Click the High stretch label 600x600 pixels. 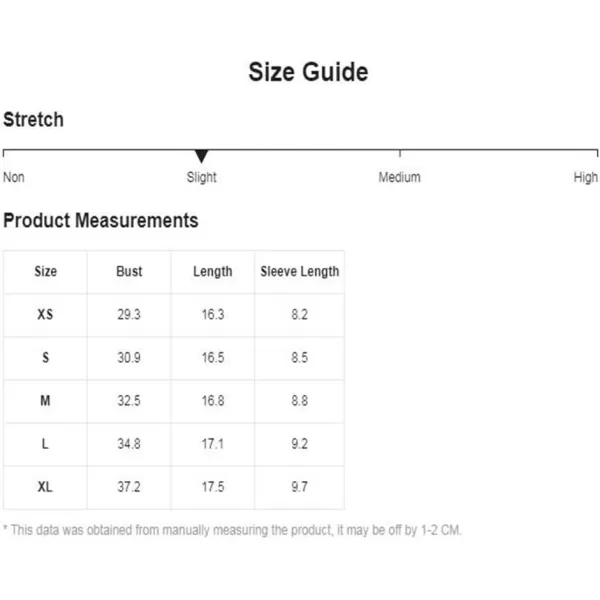(x=585, y=178)
